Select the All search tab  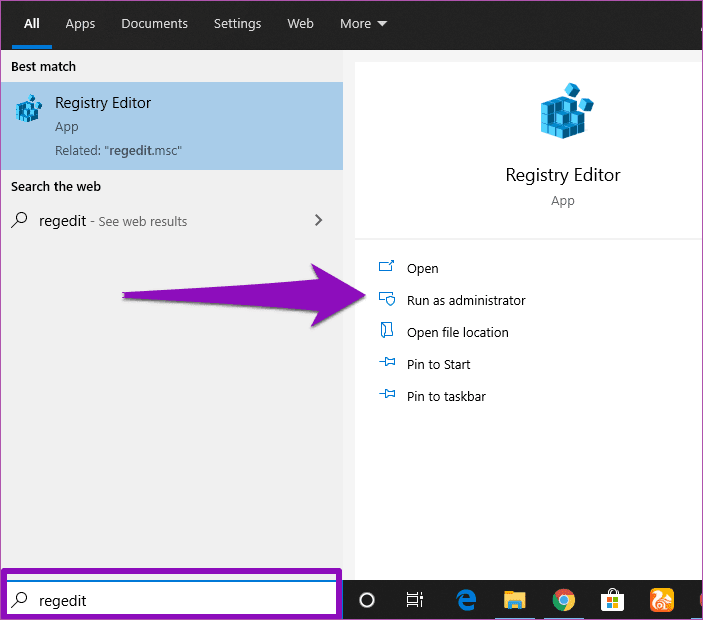31,23
